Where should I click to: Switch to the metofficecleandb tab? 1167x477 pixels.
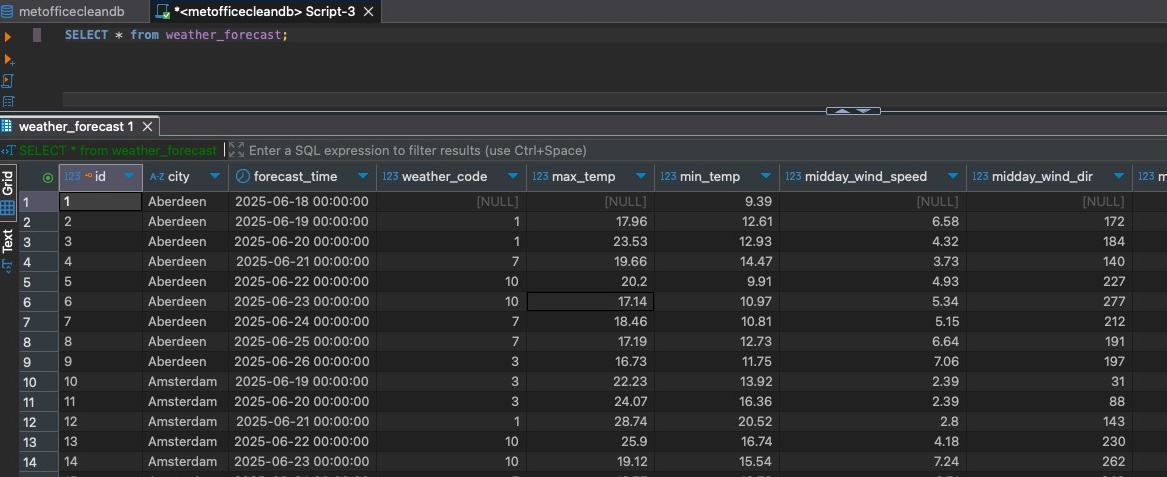click(x=71, y=12)
